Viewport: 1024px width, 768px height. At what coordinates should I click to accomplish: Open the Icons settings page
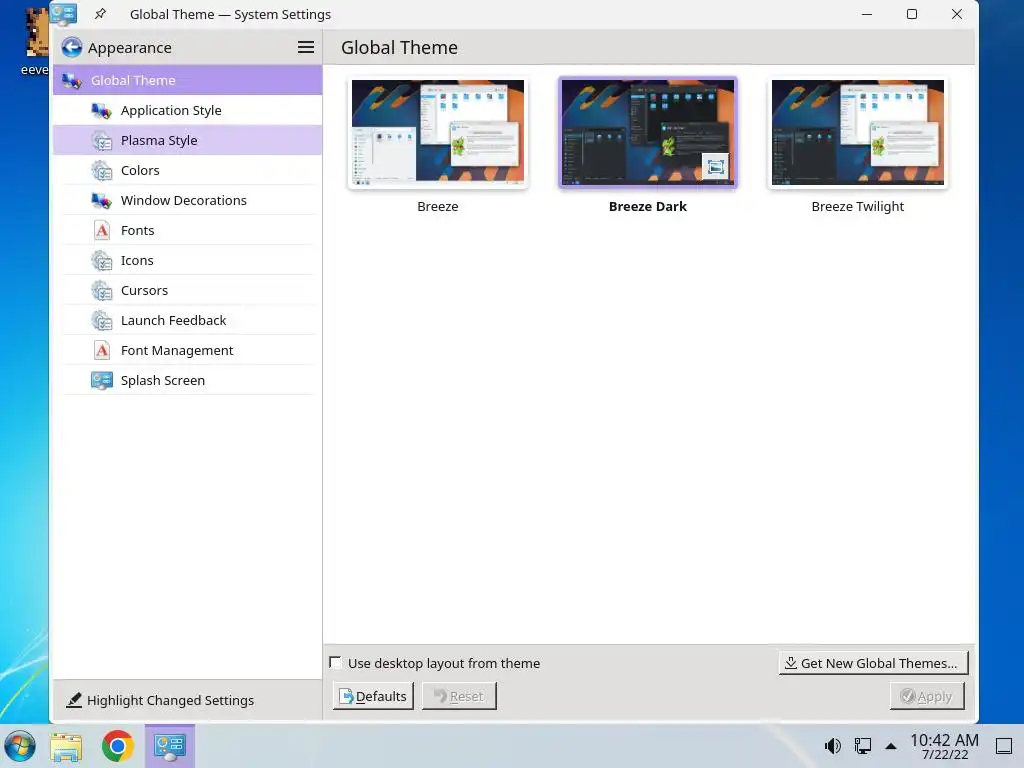pos(187,261)
